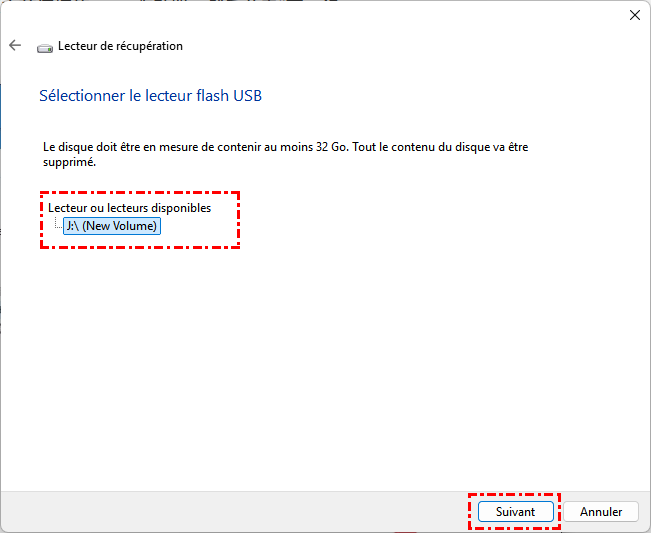The image size is (651, 533).
Task: Click the recovery drive icon in header
Action: [44, 47]
